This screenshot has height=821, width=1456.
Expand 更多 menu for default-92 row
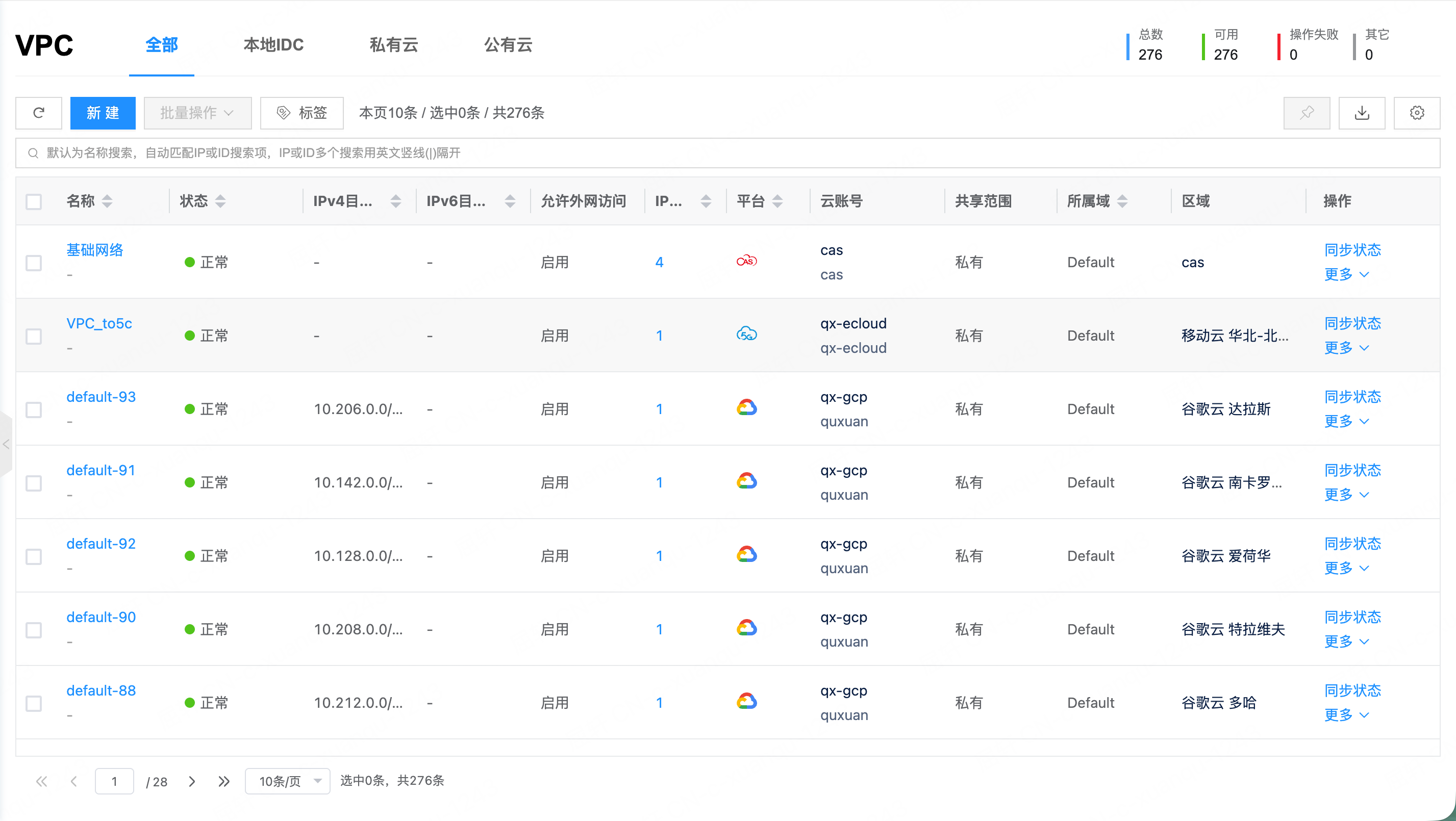tap(1347, 569)
